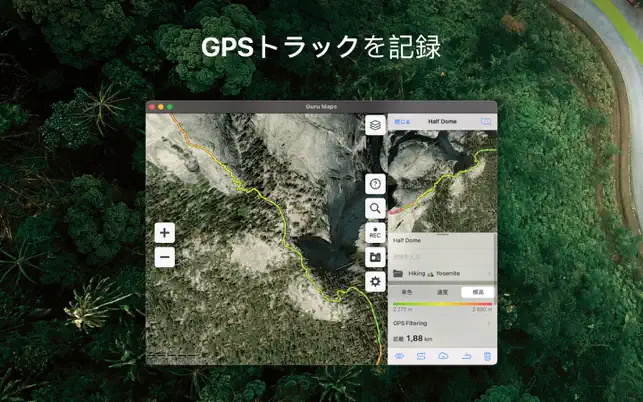Image resolution: width=643 pixels, height=402 pixels.
Task: Select the 単色 solid color tab
Action: click(406, 292)
